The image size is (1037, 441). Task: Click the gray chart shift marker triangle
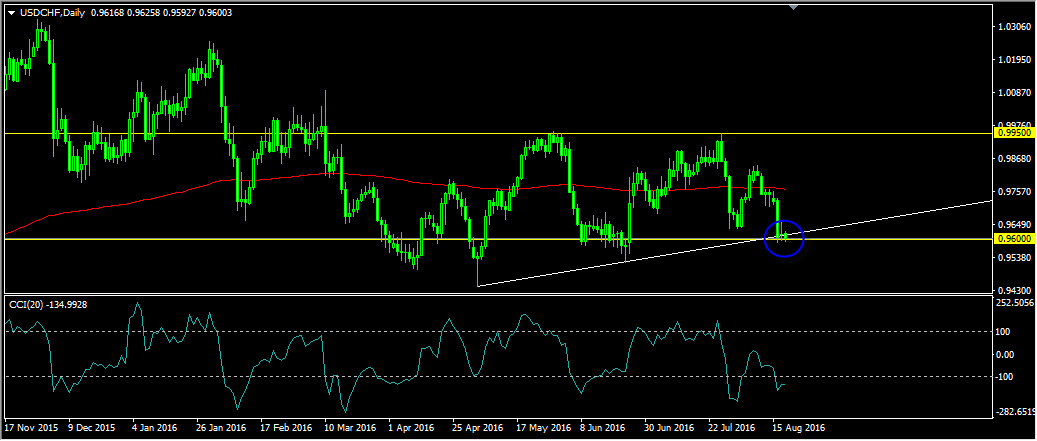[x=794, y=7]
